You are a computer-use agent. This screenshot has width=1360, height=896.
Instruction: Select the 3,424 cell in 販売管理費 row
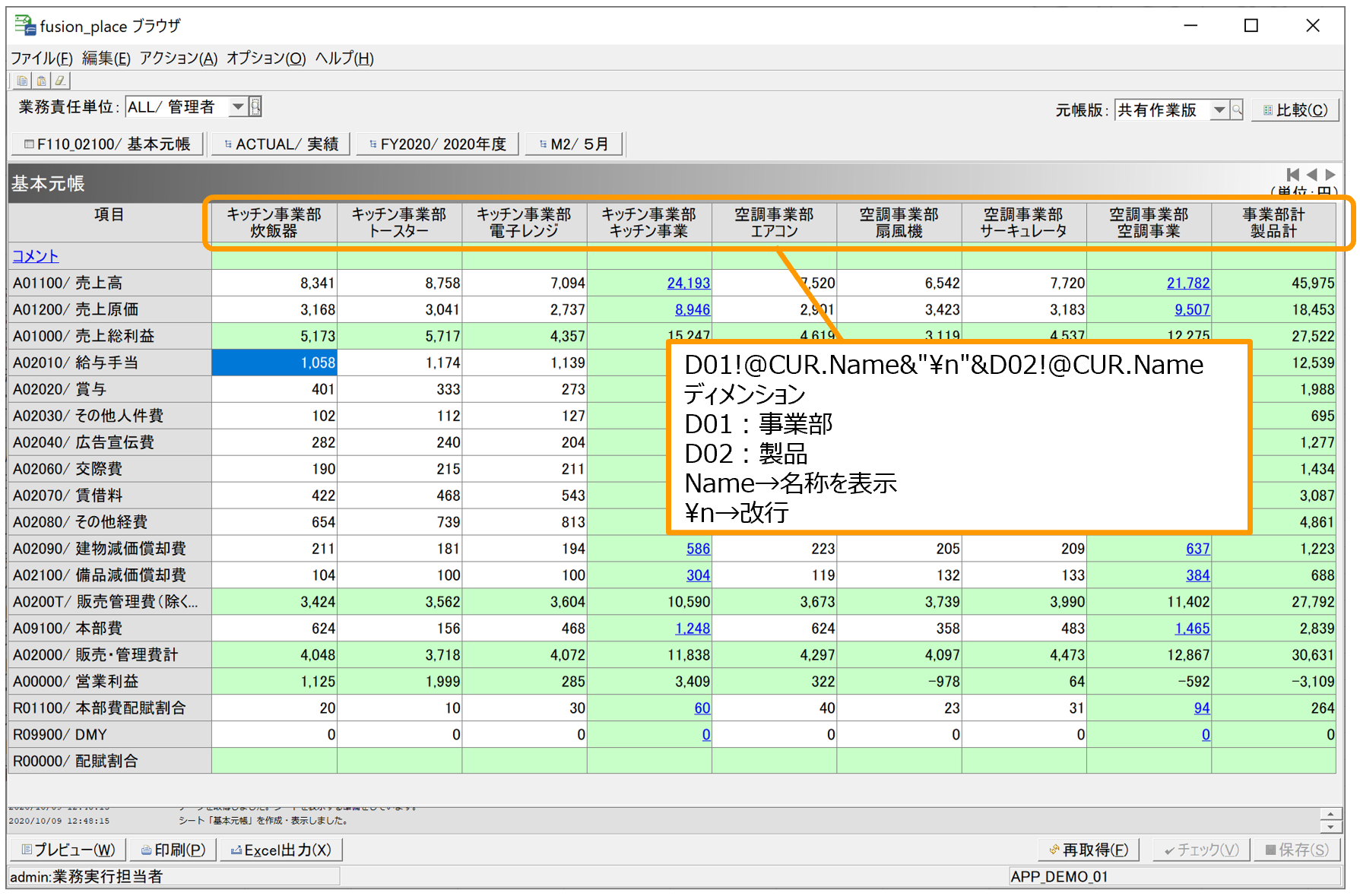(x=274, y=602)
